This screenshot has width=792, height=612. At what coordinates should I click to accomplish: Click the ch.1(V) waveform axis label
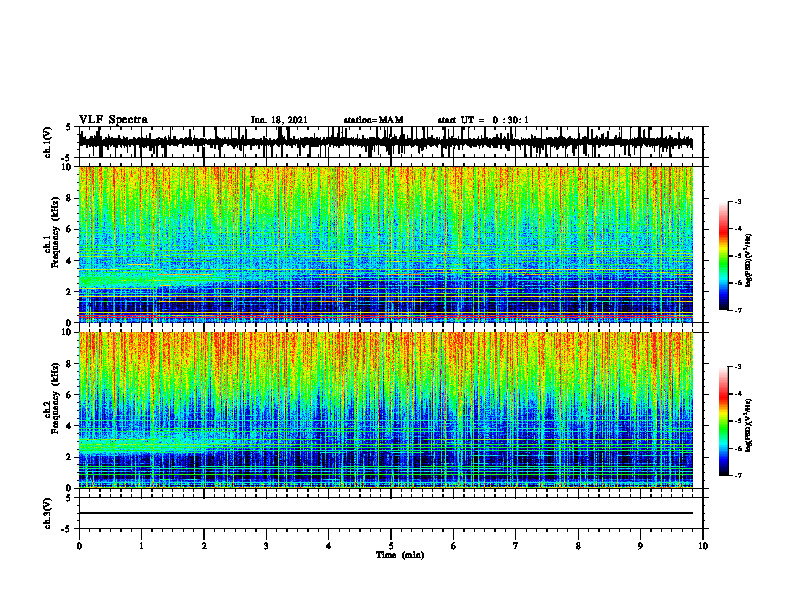48,142
